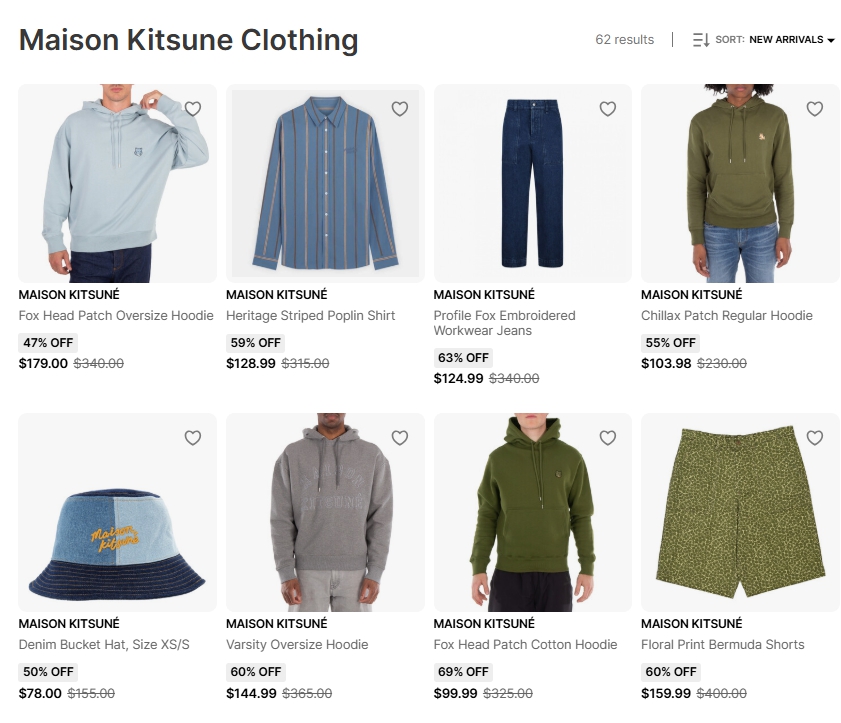Click Fox Head Patch Cotton Hoodie title

525,644
